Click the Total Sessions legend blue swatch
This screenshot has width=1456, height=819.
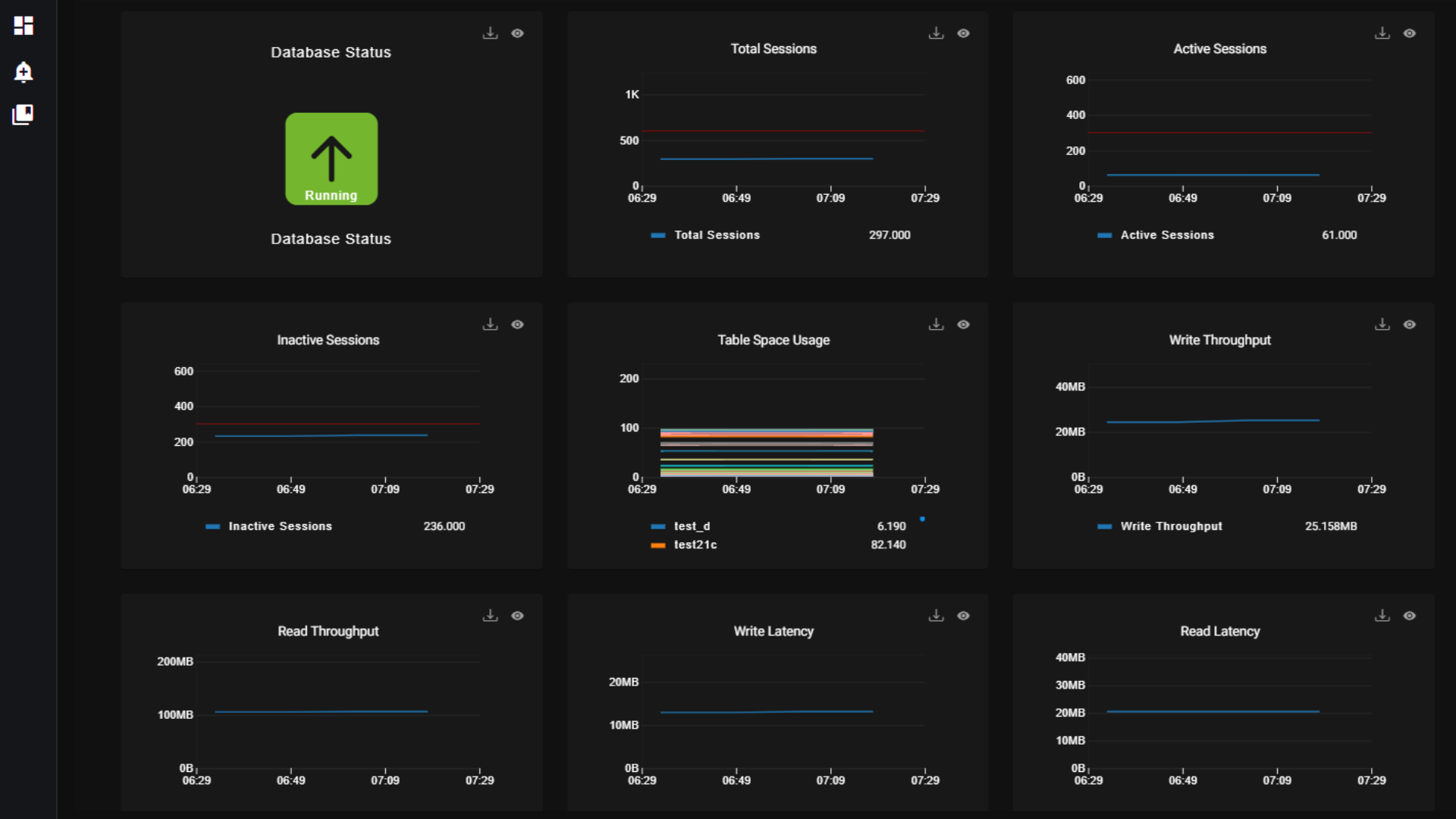coord(657,235)
